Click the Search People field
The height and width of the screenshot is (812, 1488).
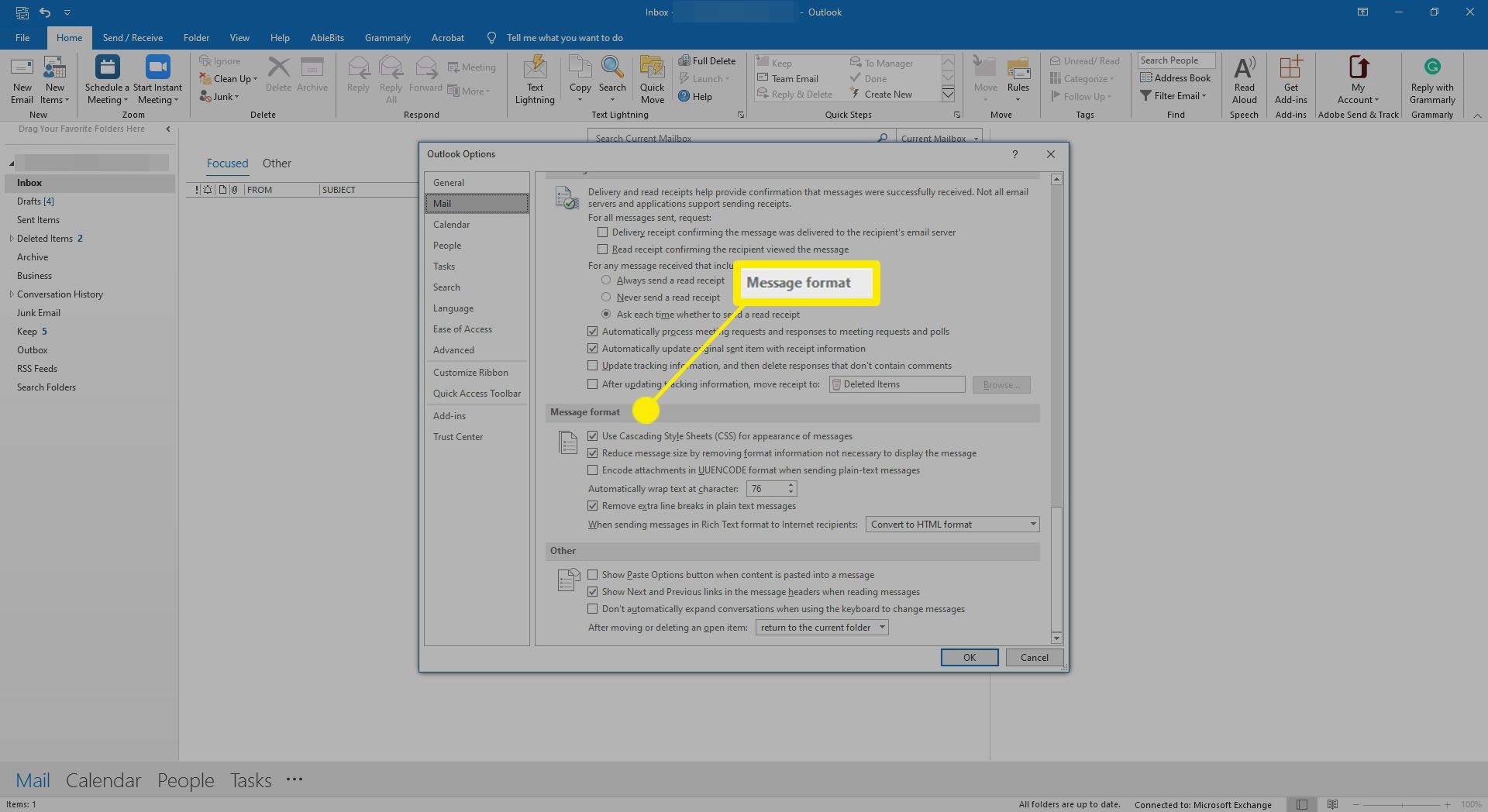tap(1176, 60)
